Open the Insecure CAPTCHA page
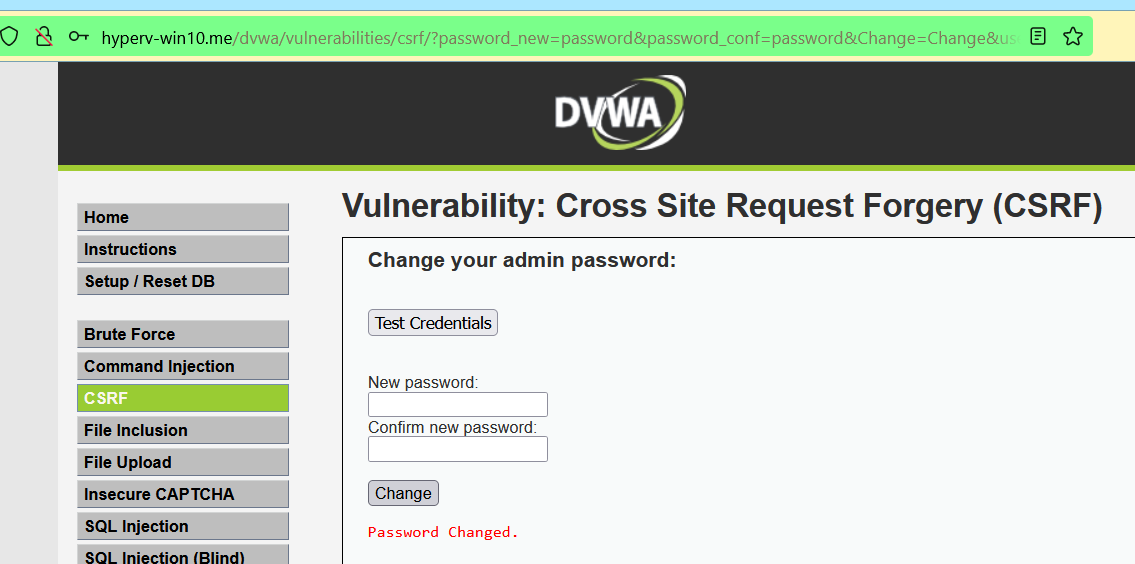The width and height of the screenshot is (1135, 564). tap(182, 494)
